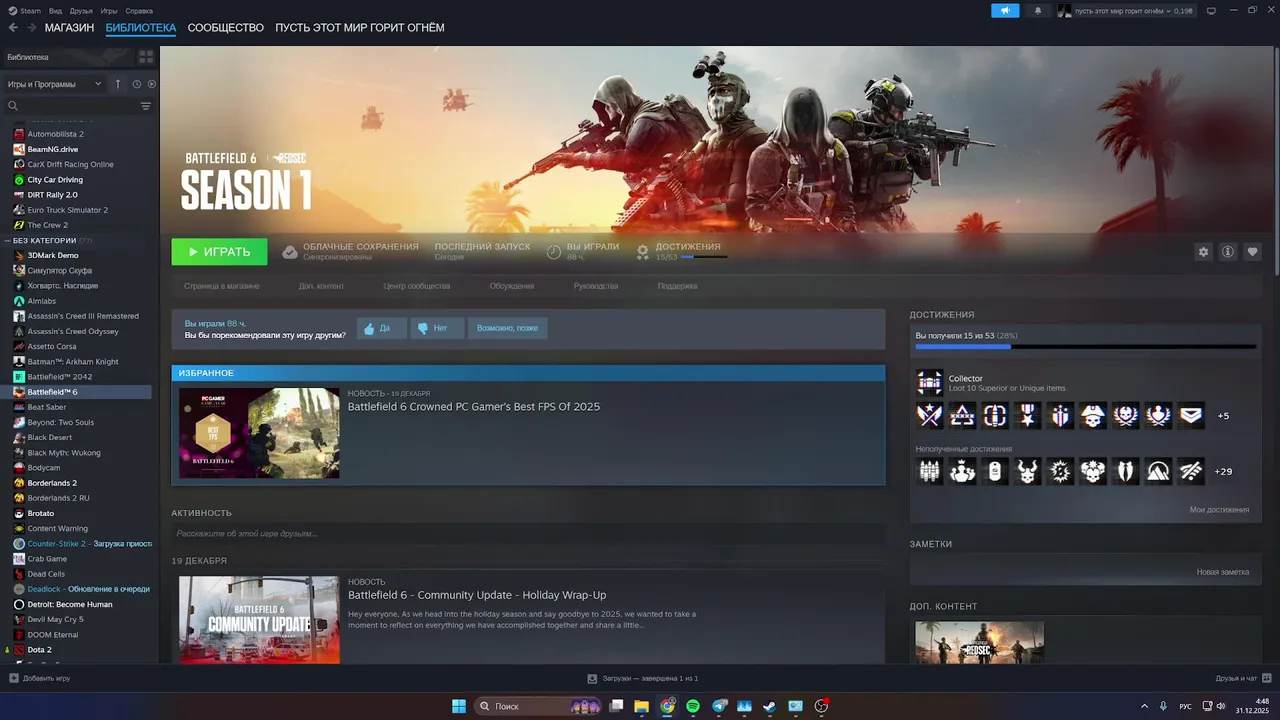
Task: Go forward with the right arrow
Action: tap(31, 28)
